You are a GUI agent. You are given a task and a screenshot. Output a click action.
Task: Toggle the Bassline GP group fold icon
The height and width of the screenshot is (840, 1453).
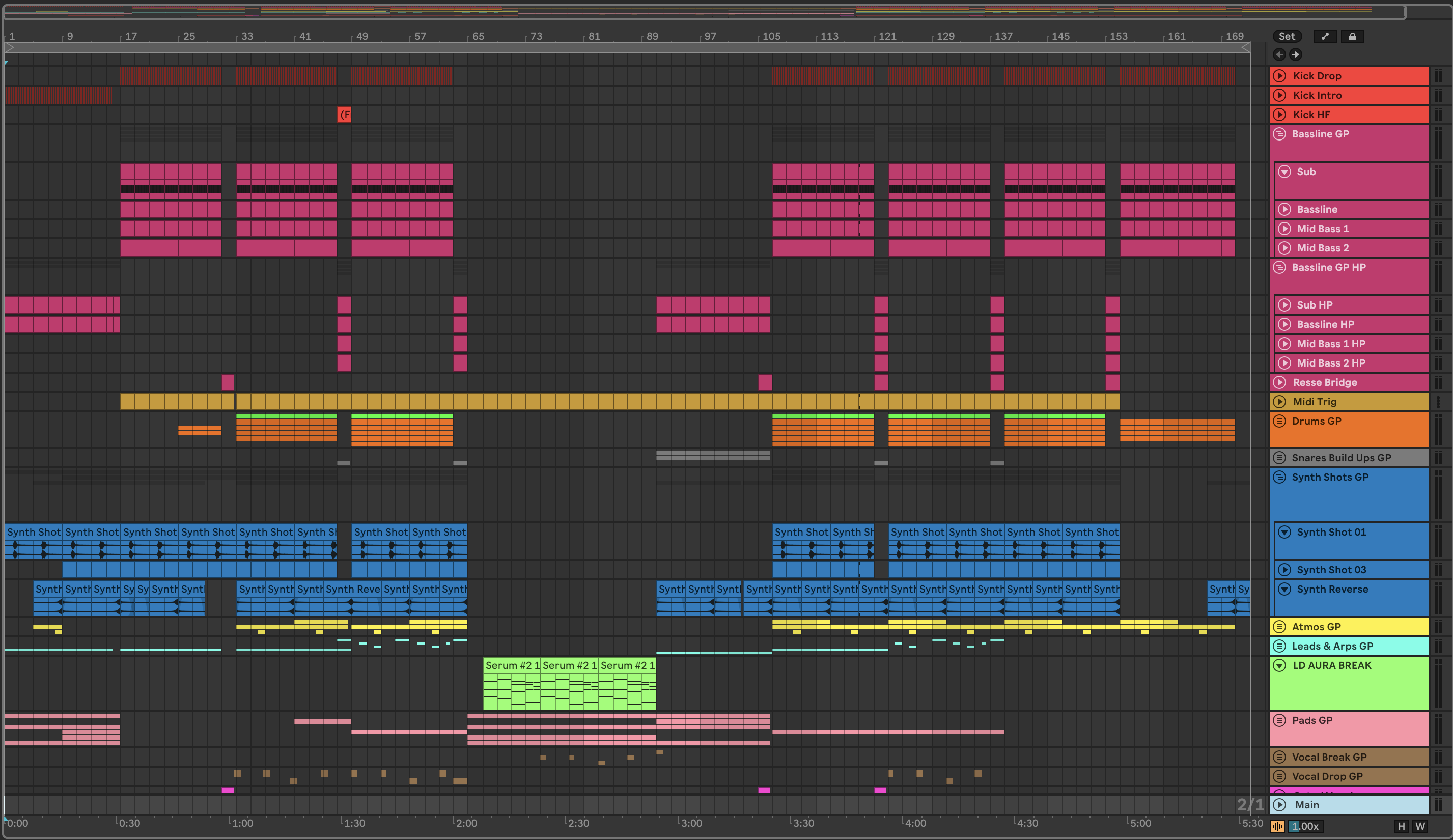pyautogui.click(x=1279, y=134)
